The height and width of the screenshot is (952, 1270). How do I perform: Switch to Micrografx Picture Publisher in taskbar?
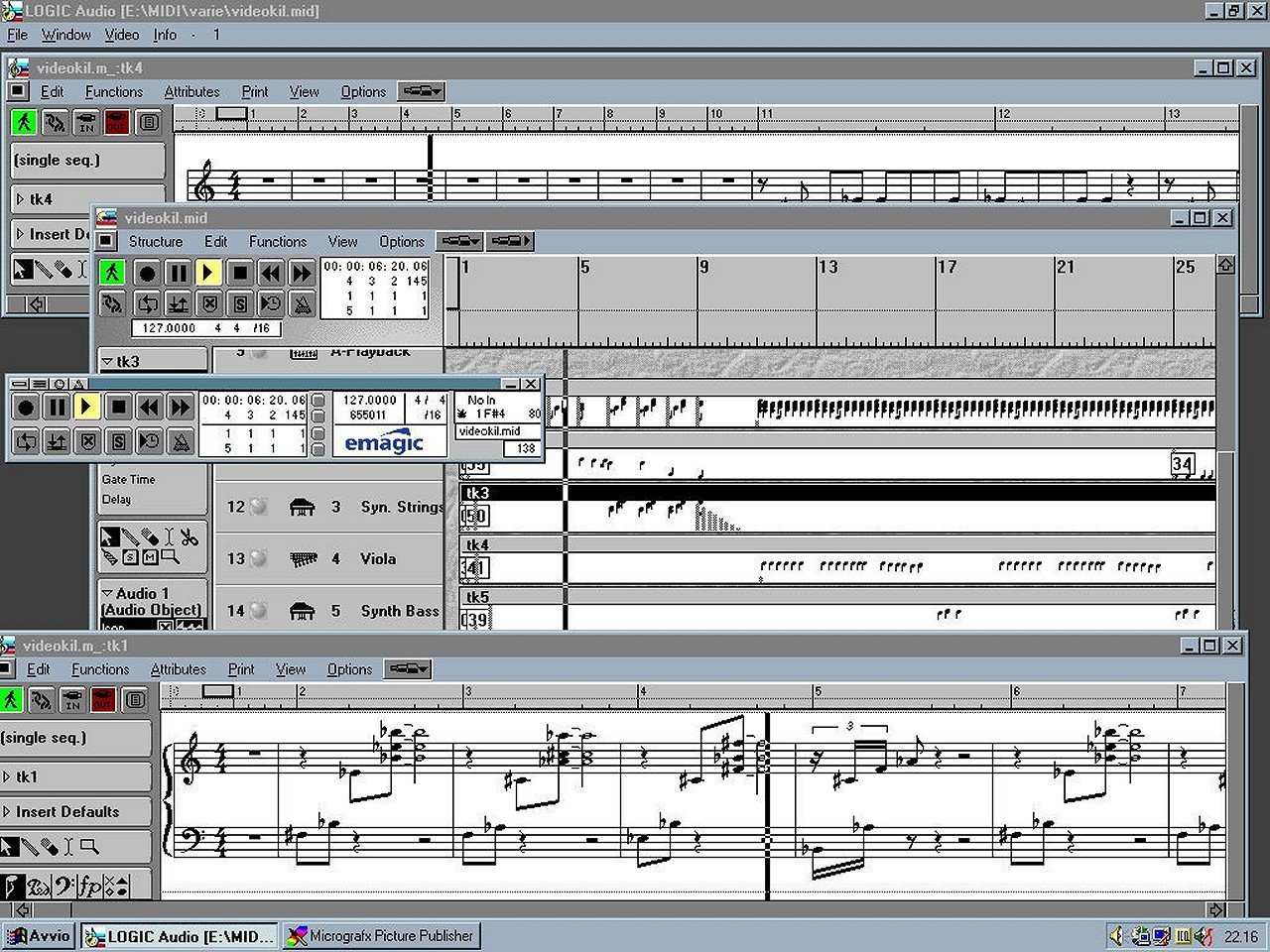(382, 935)
